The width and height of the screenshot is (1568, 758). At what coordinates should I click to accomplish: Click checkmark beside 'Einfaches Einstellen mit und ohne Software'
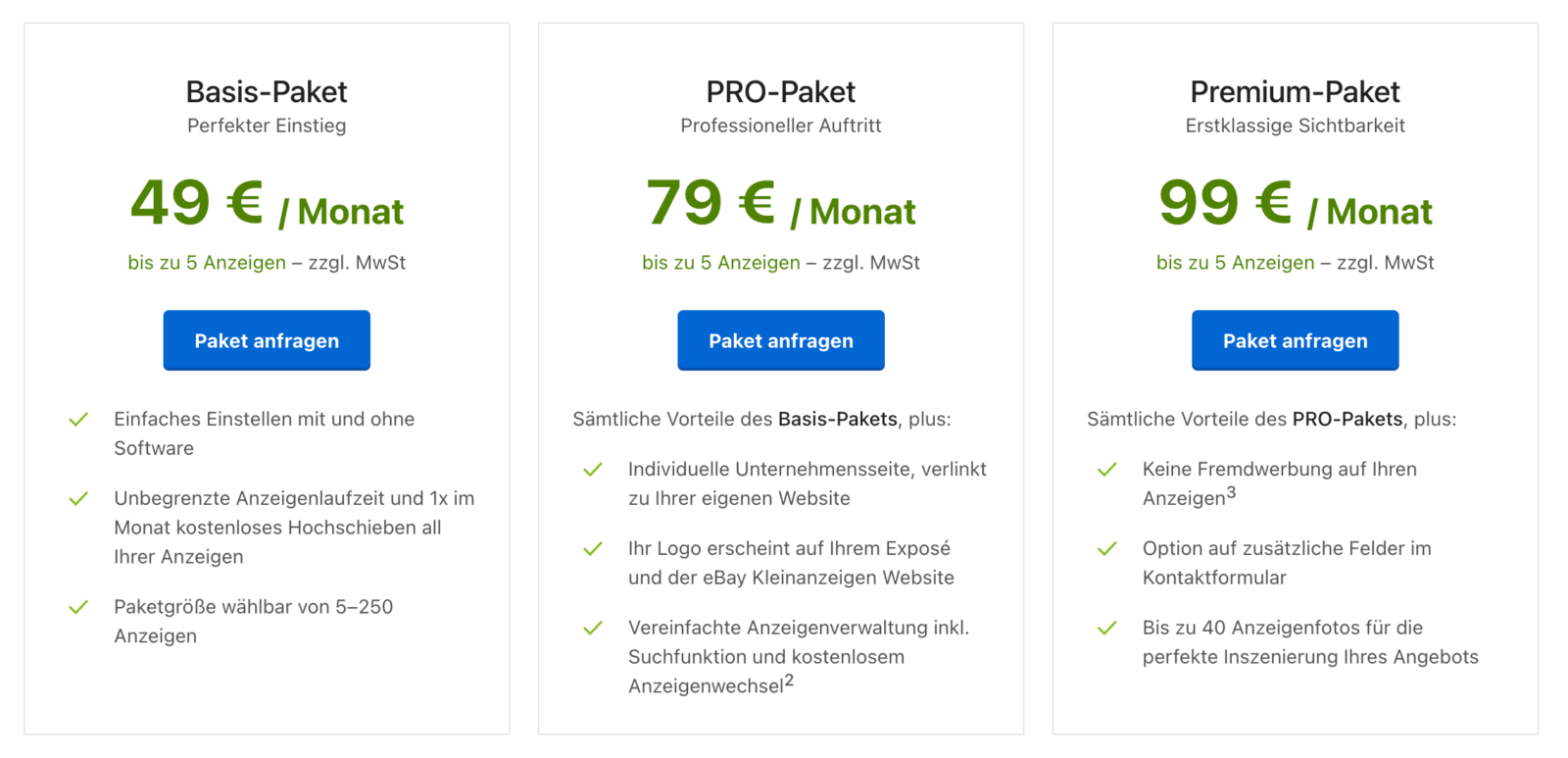click(x=78, y=420)
